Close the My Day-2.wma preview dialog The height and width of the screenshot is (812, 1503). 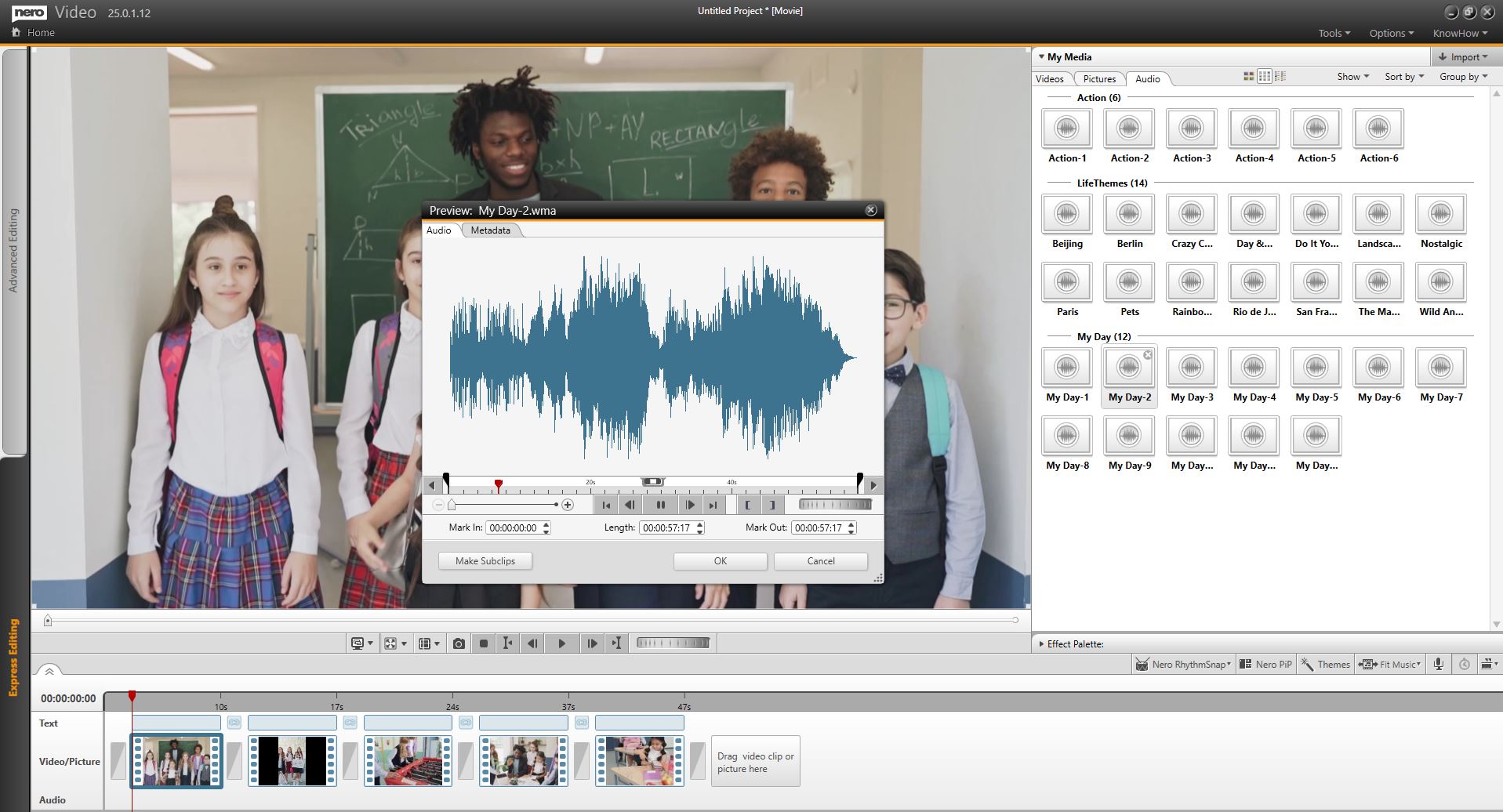tap(870, 210)
